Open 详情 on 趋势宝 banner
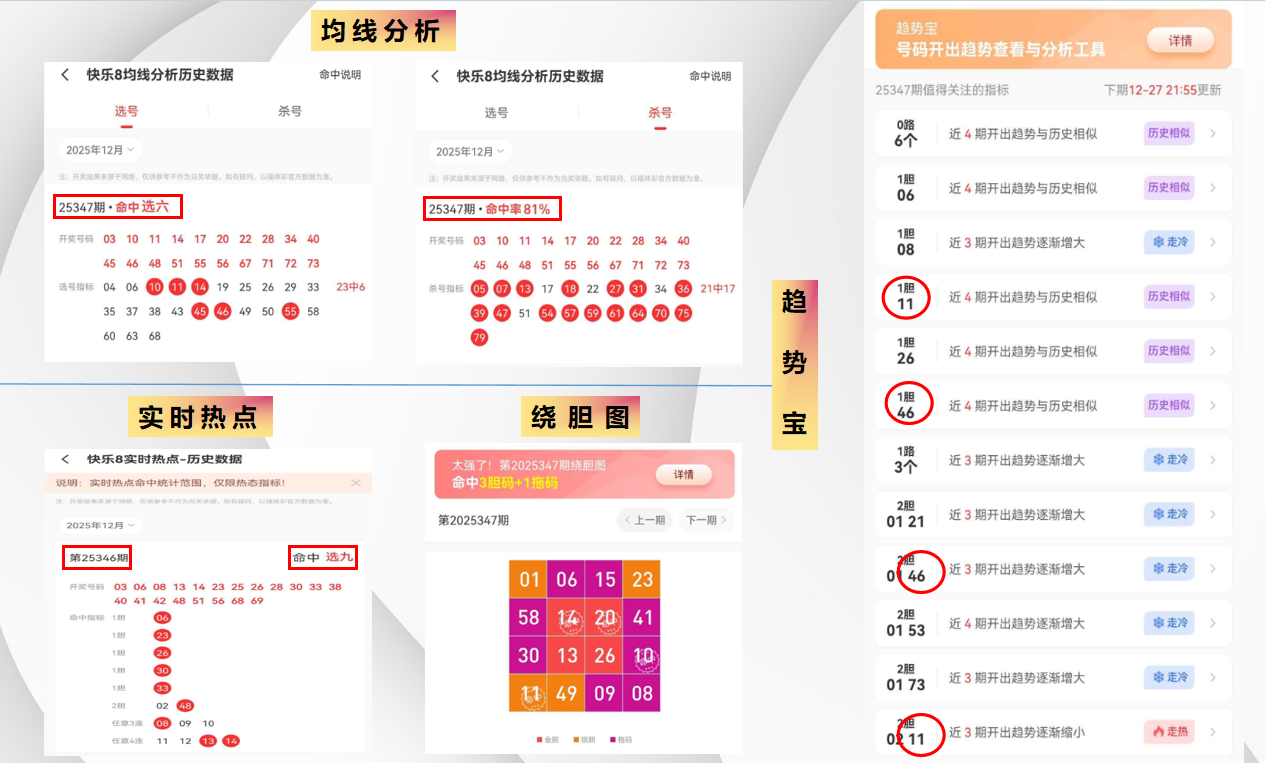 click(x=1181, y=41)
